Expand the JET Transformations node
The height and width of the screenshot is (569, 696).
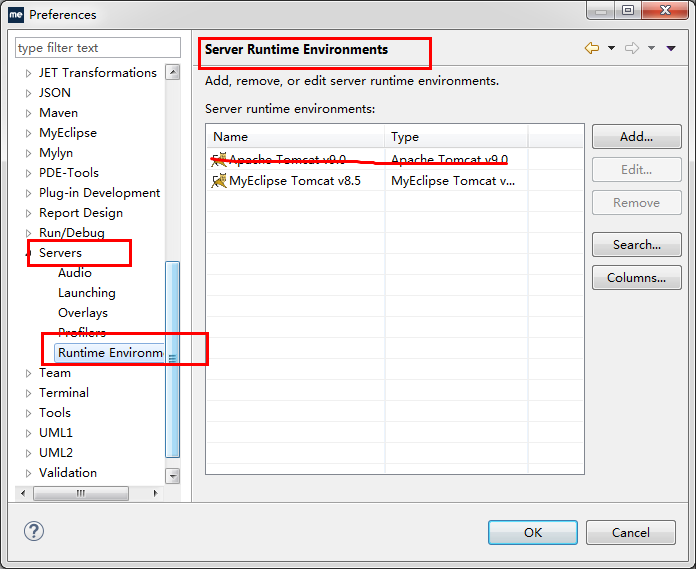tap(28, 73)
